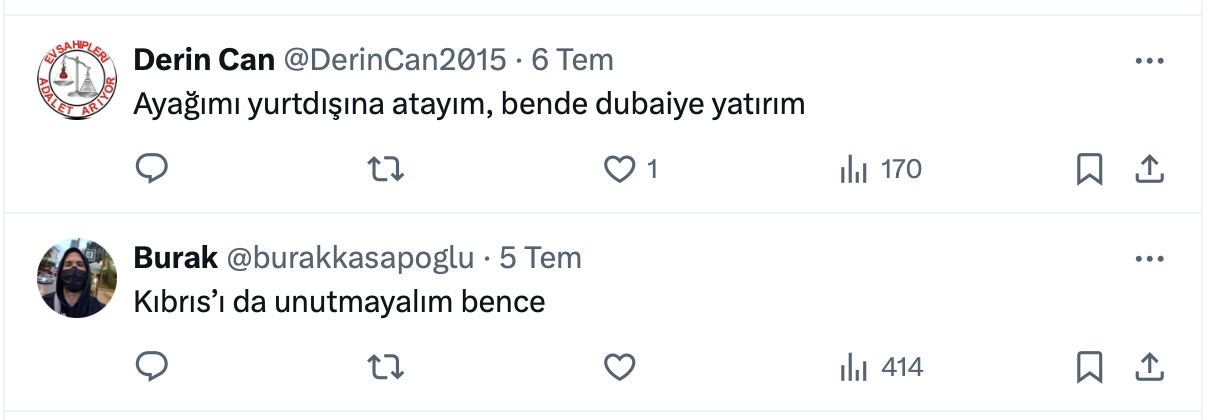
Task: Open more options for Derin Can's tweet
Action: (x=1150, y=61)
